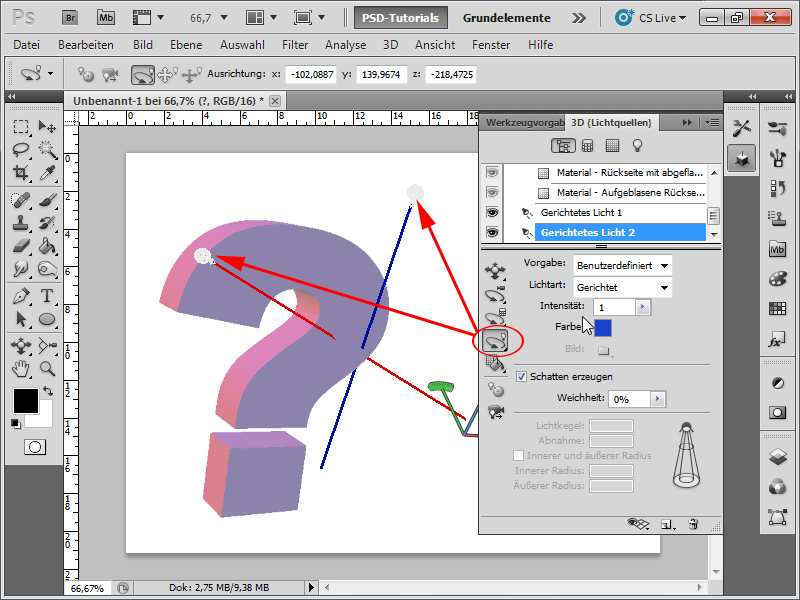
Task: Select the Magic Wand tool
Action: 47,149
